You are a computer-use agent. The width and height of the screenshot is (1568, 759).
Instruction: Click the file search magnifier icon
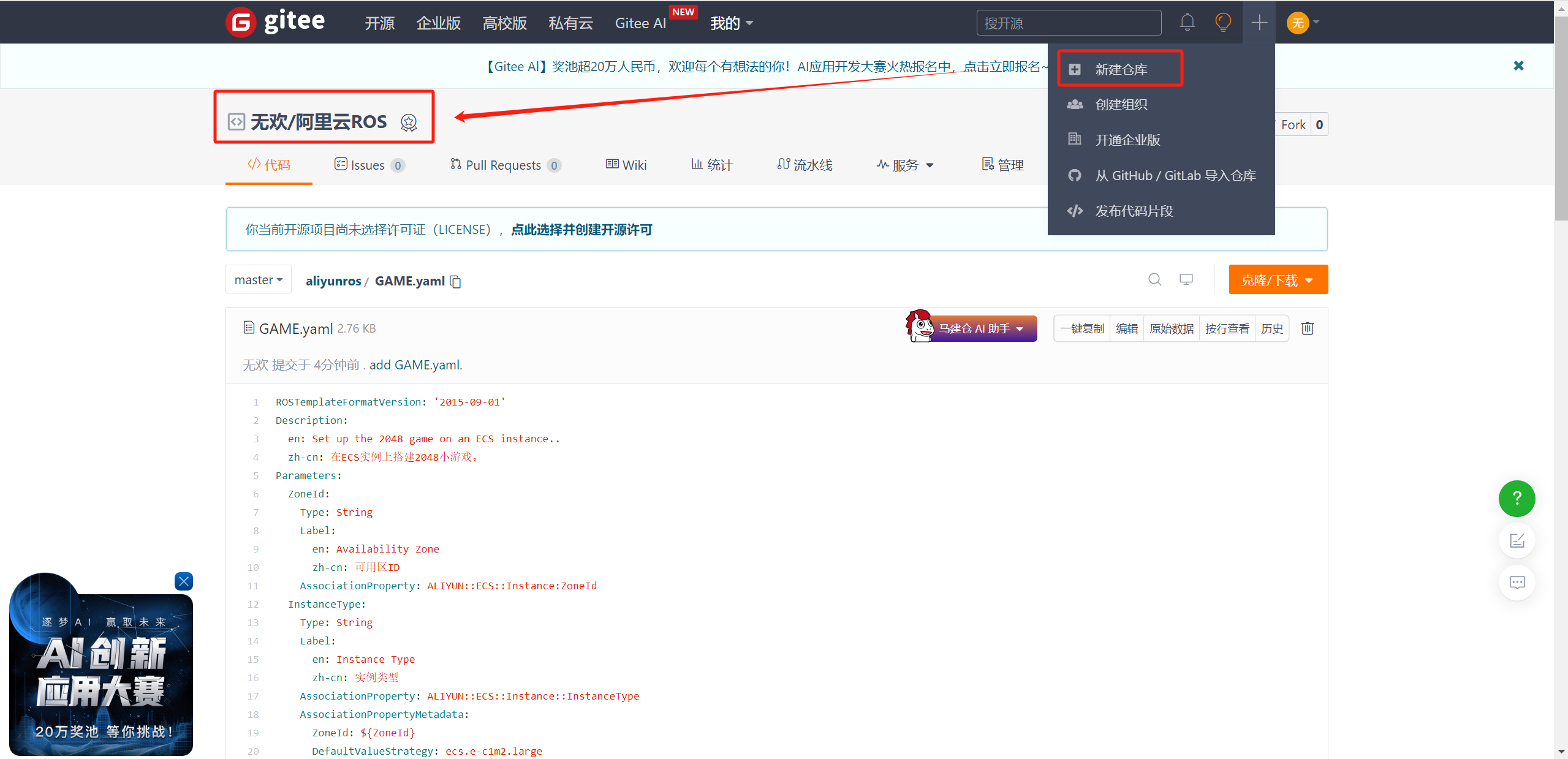[1154, 279]
